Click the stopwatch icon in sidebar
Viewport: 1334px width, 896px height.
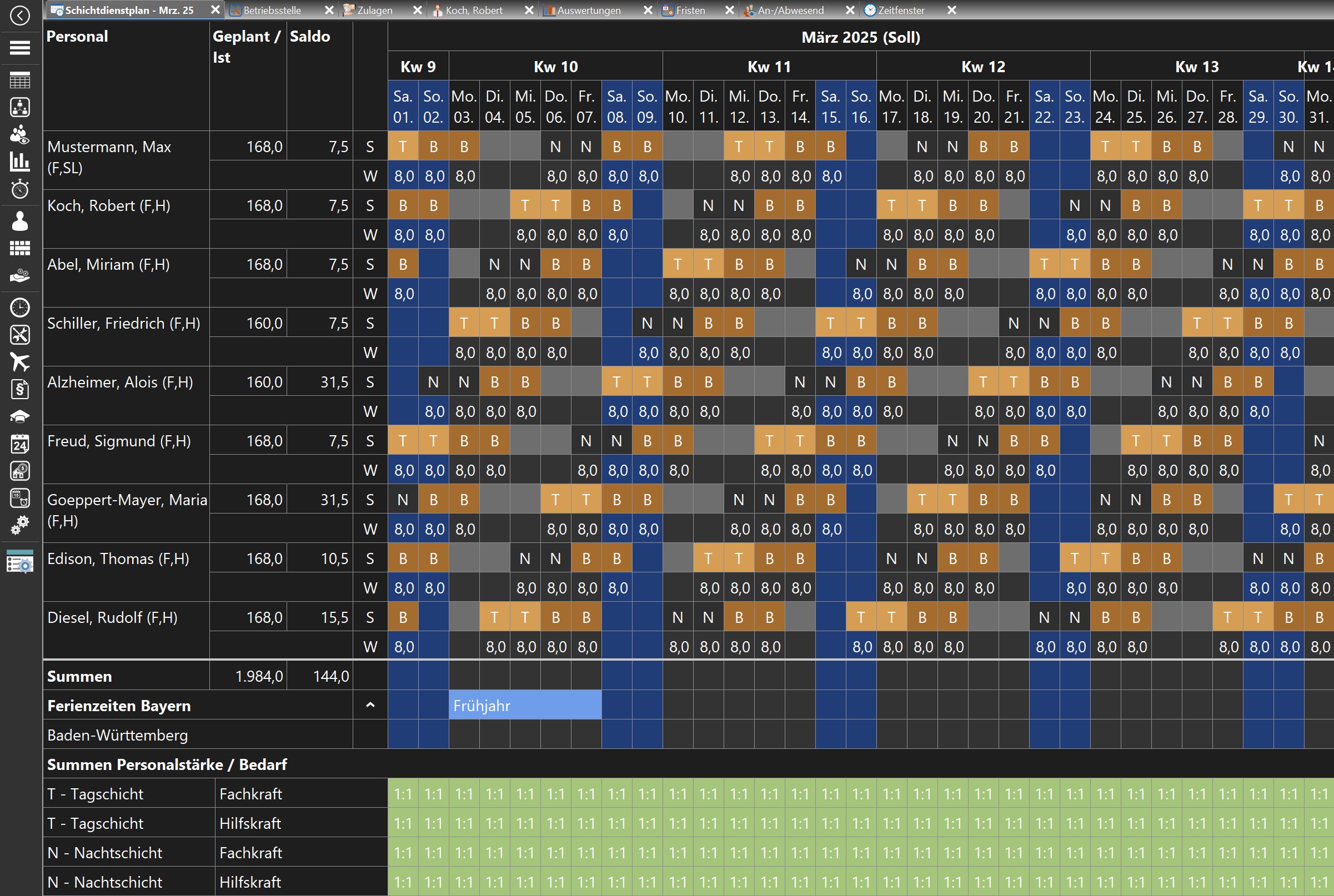(x=20, y=189)
